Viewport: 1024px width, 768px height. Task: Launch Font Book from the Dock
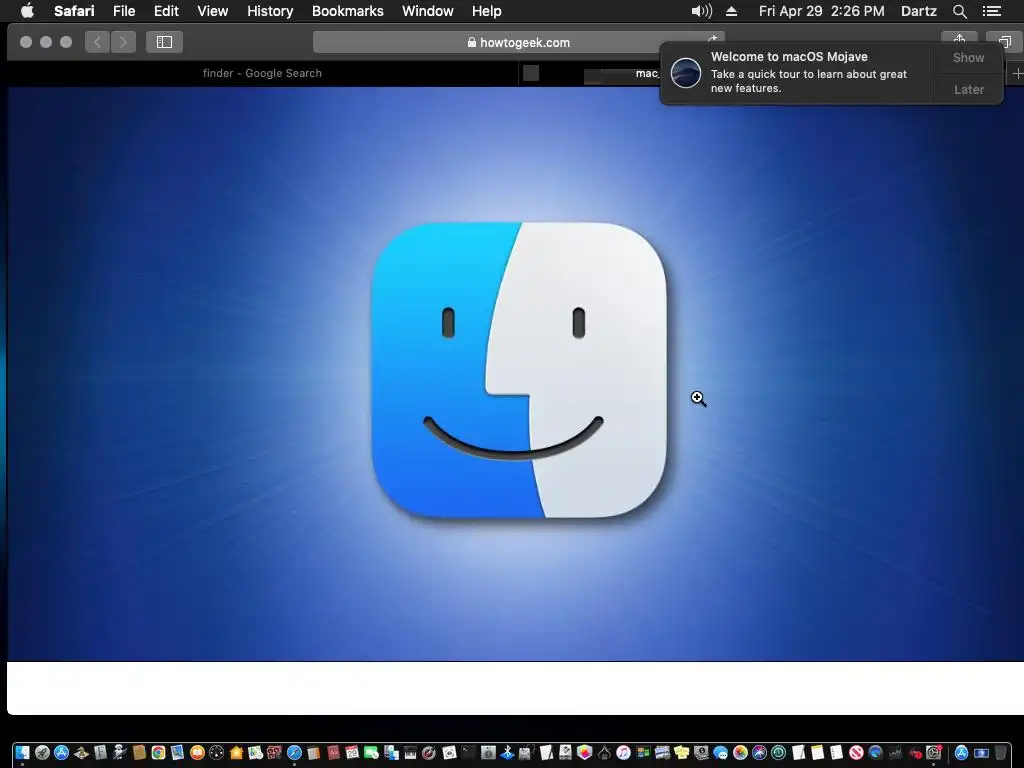click(x=100, y=752)
